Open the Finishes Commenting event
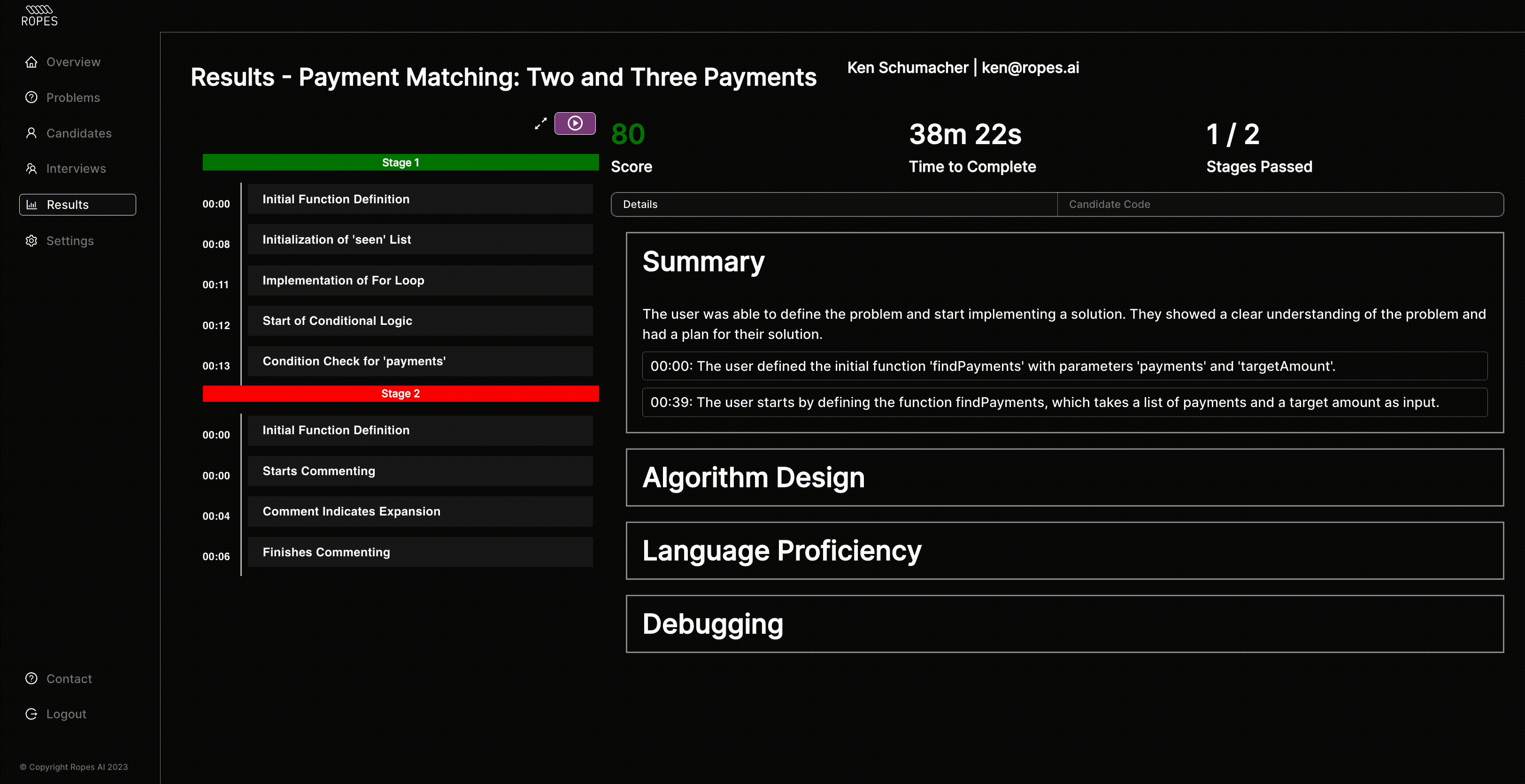 click(420, 552)
